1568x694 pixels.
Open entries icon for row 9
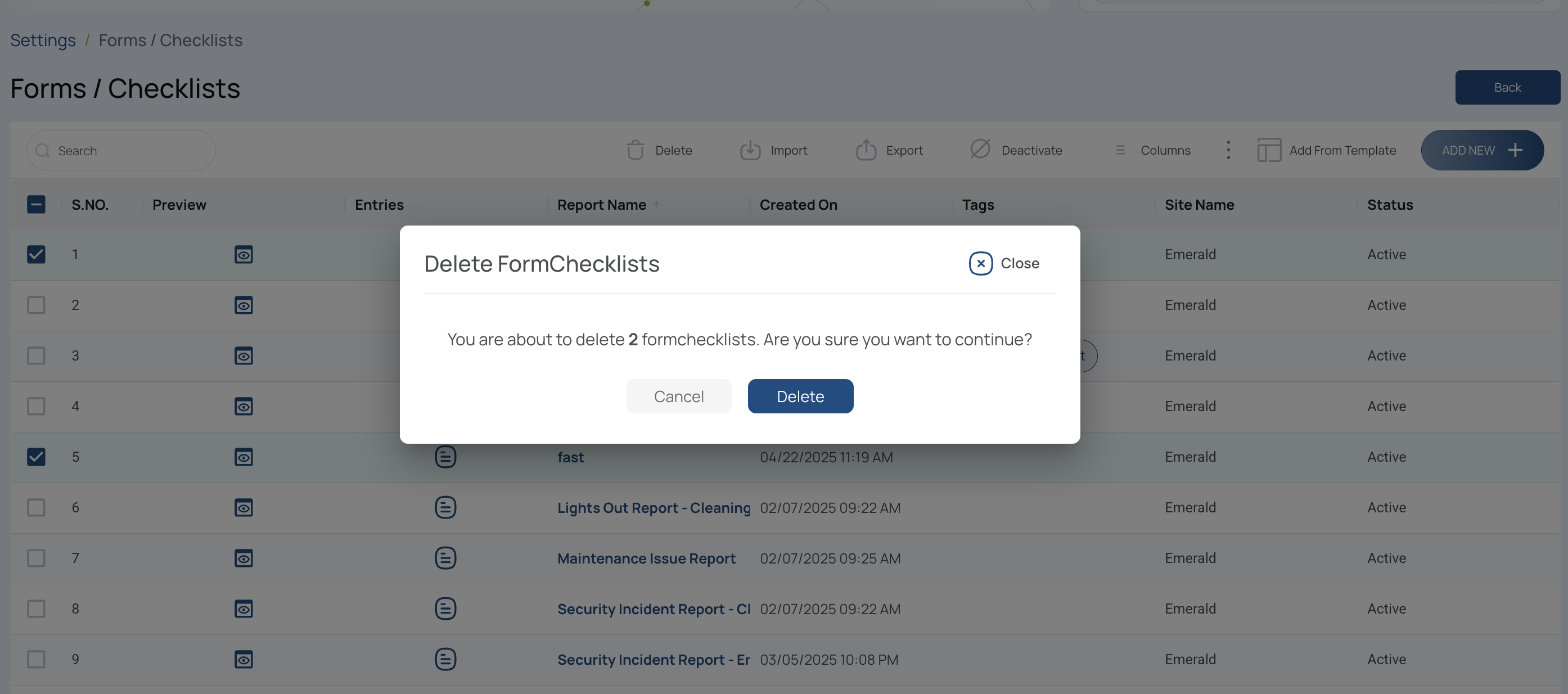click(x=445, y=659)
